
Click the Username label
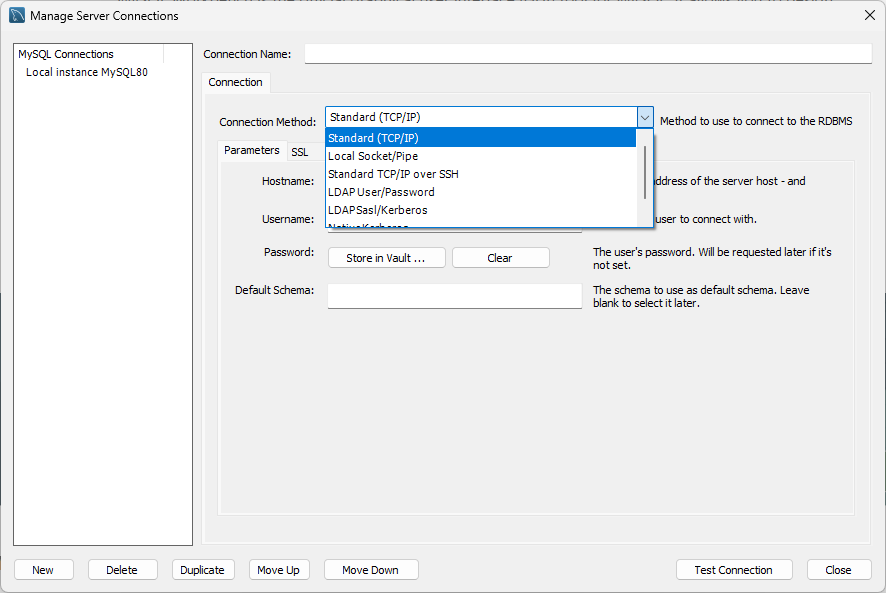(x=288, y=219)
